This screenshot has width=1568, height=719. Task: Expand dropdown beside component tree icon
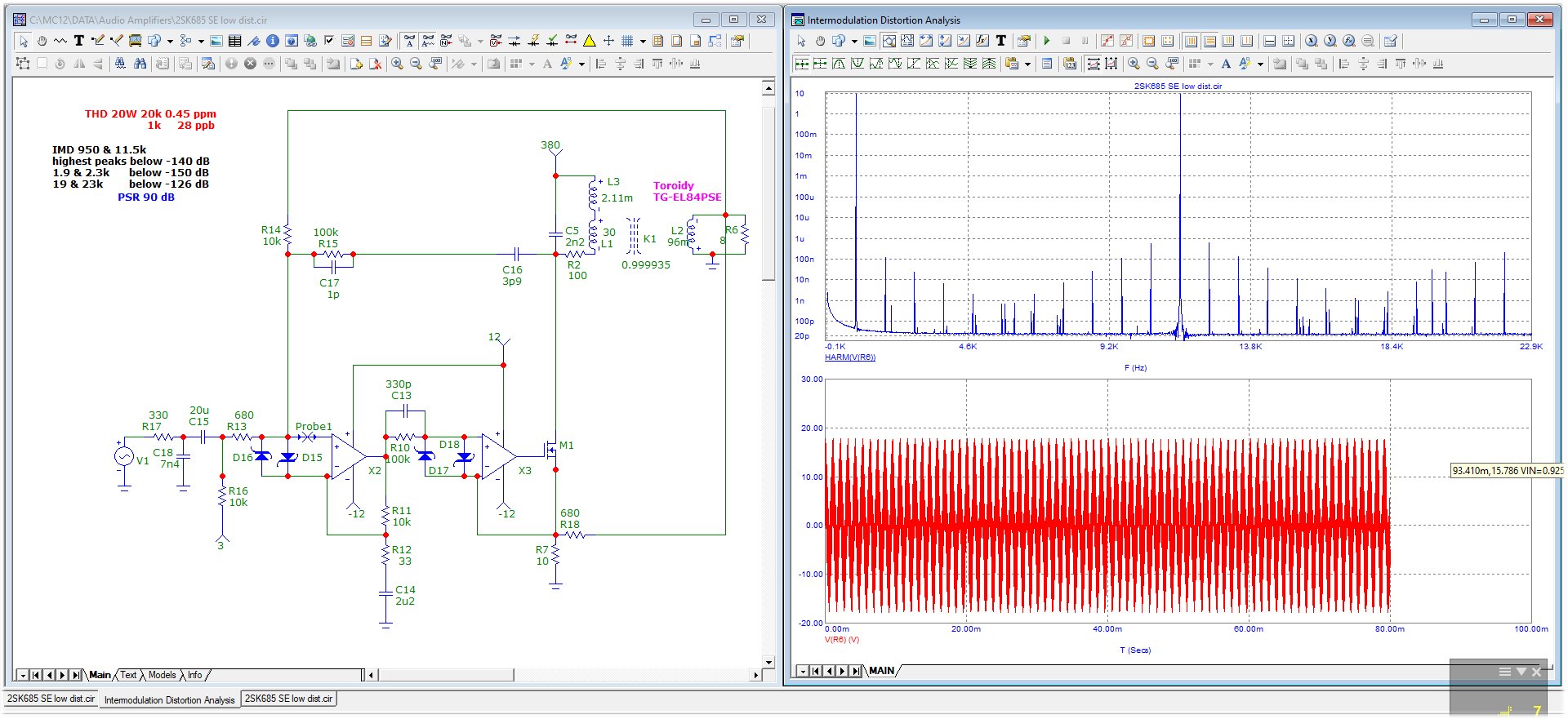pyautogui.click(x=201, y=41)
